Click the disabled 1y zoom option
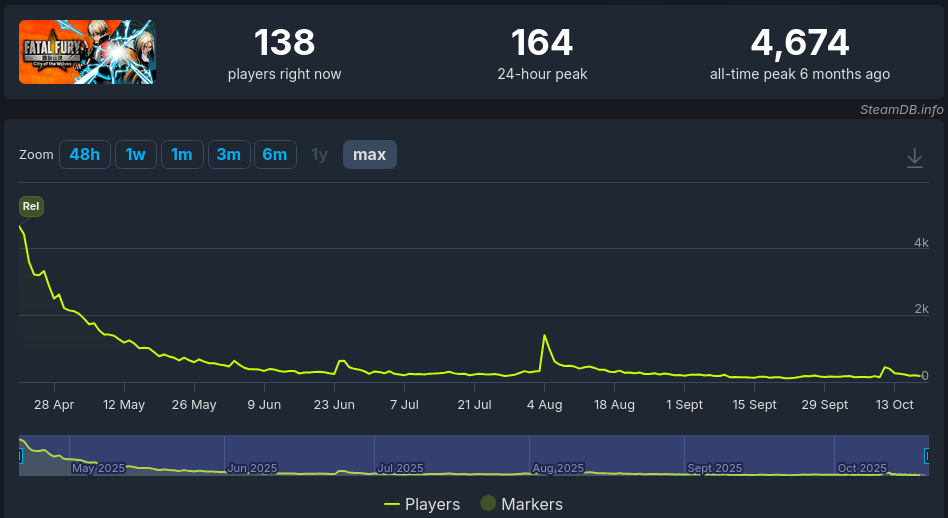This screenshot has height=518, width=948. pyautogui.click(x=319, y=155)
